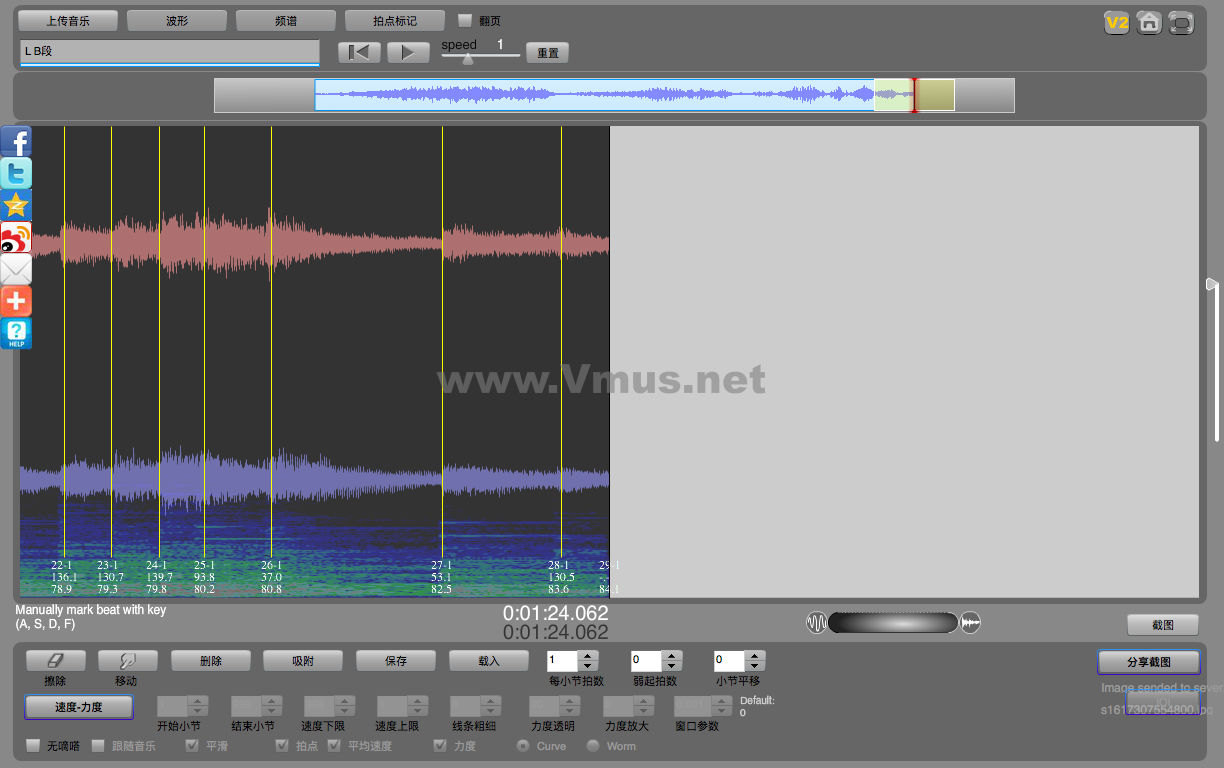Viewport: 1224px width, 768px height.
Task: Decrease 弱起拍数 with the down arrow
Action: click(672, 666)
